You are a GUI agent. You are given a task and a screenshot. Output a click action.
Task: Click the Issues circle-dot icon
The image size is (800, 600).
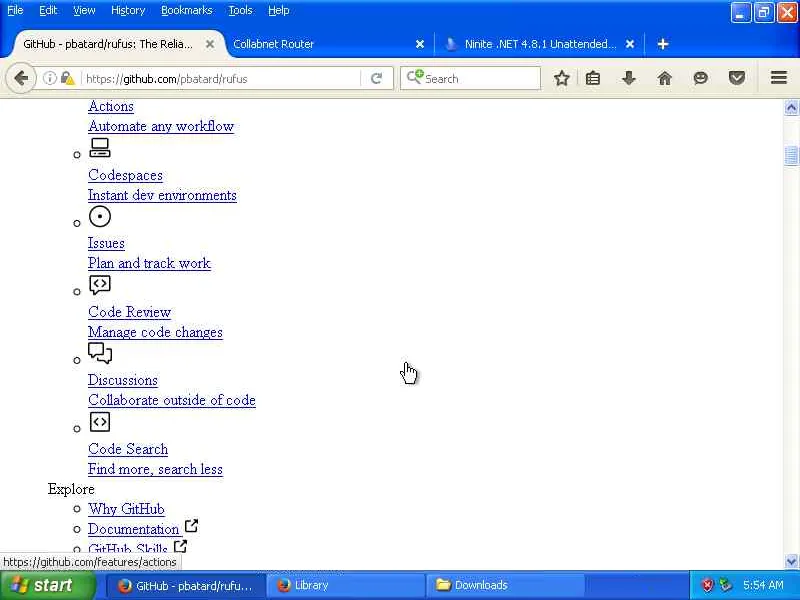pyautogui.click(x=100, y=216)
